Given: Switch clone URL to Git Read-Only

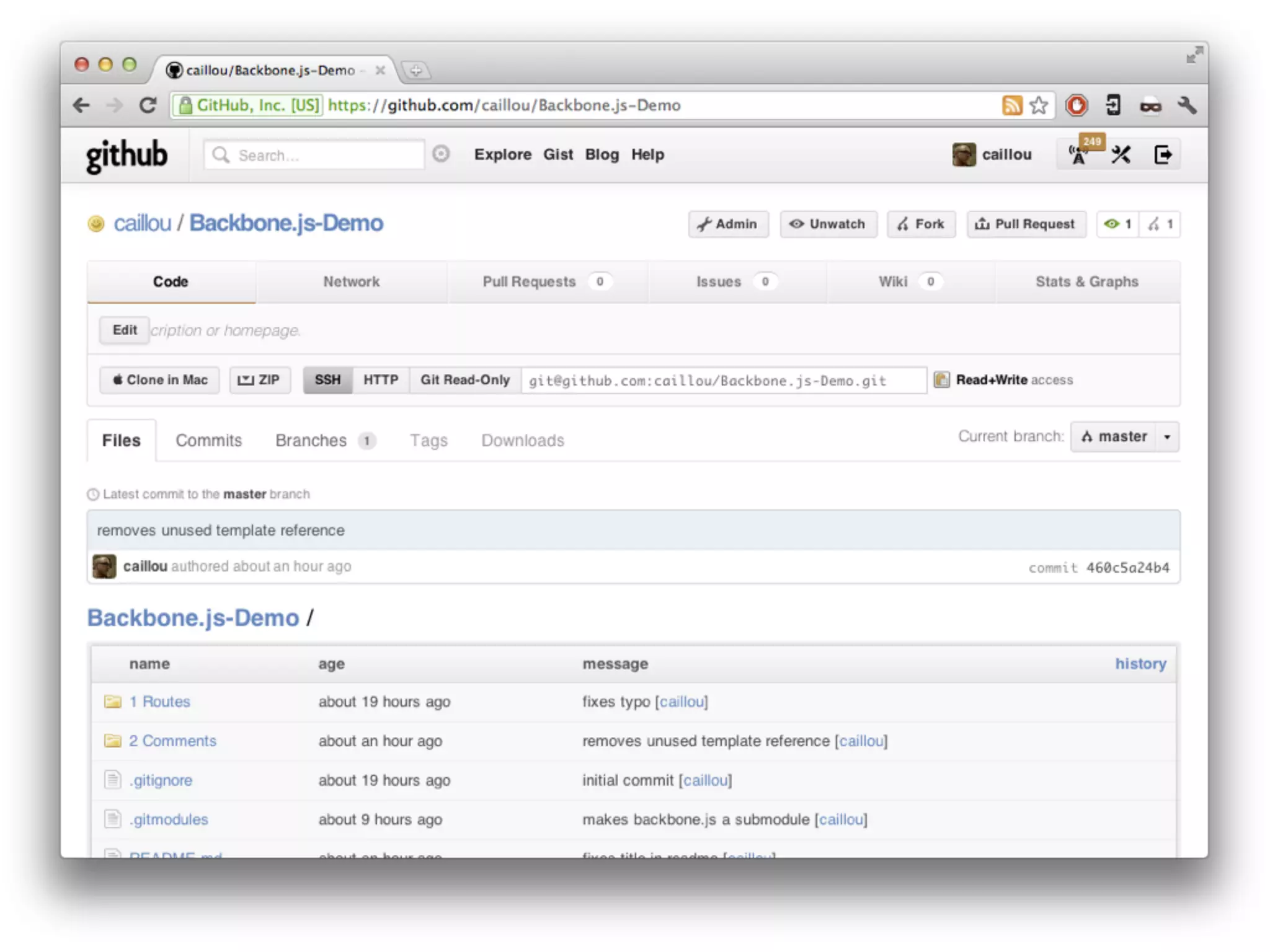Looking at the screenshot, I should 464,380.
